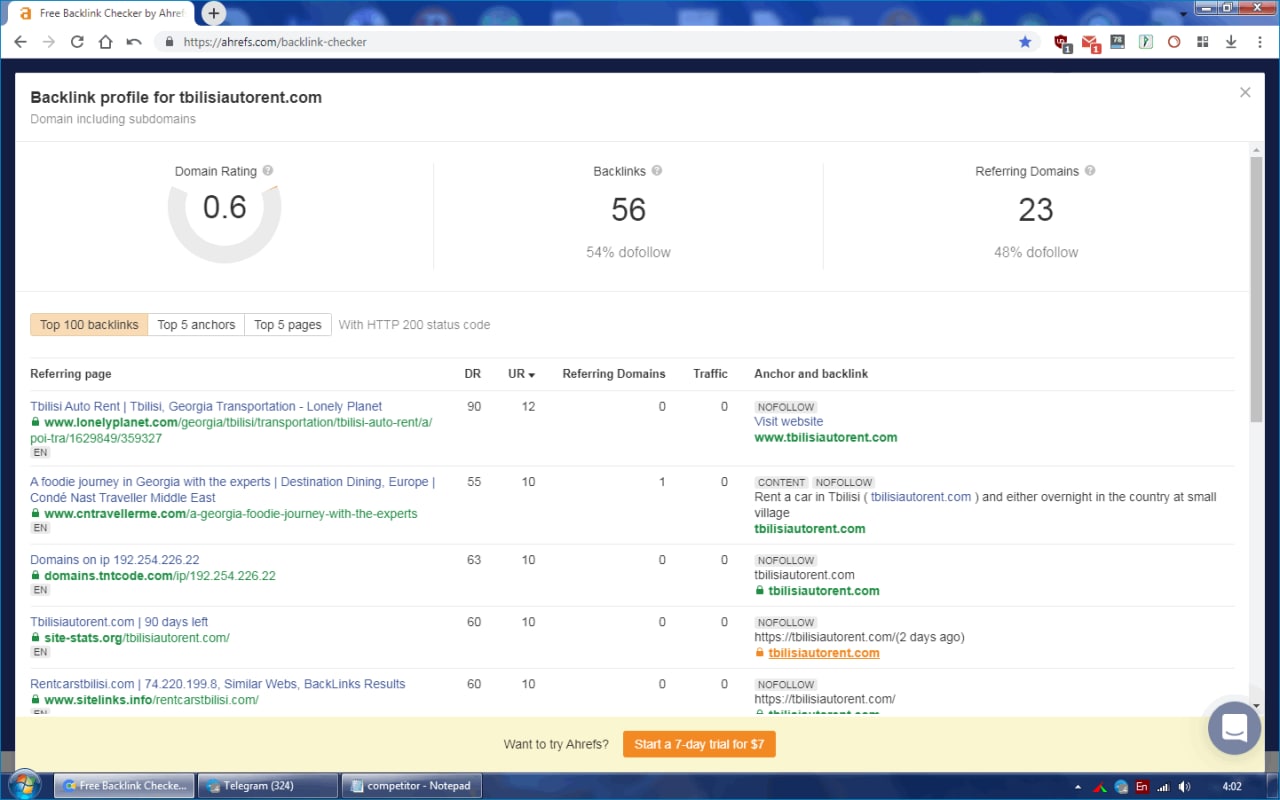Sort by the DR column header
1280x800 pixels.
[x=473, y=374]
